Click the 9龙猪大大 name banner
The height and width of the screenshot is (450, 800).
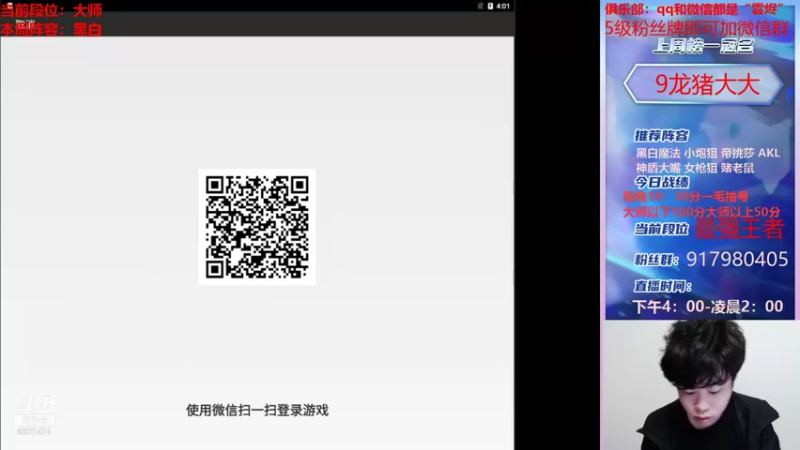[x=704, y=84]
